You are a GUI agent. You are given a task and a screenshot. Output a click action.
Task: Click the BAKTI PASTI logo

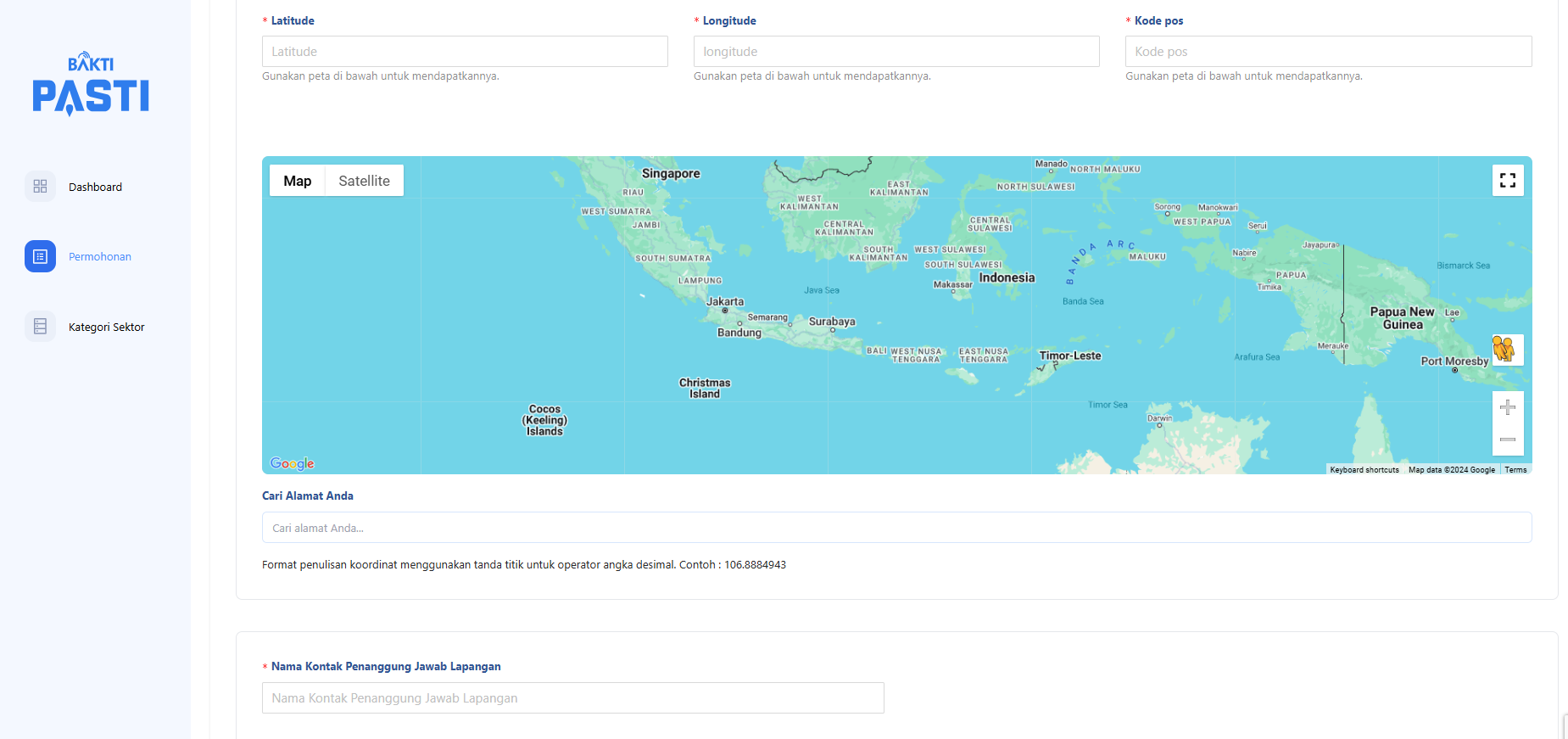click(91, 84)
